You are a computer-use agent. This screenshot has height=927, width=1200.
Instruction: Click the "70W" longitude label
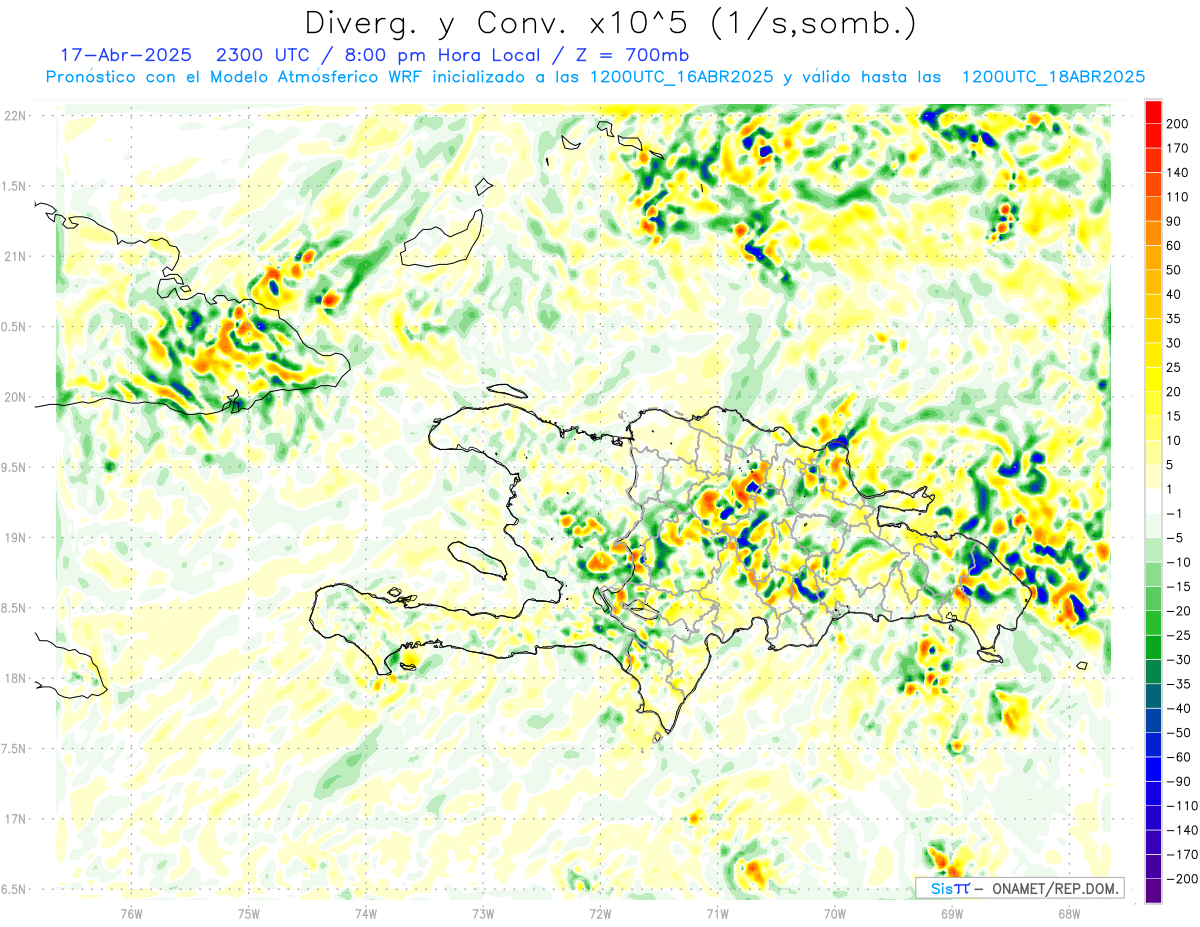834,913
